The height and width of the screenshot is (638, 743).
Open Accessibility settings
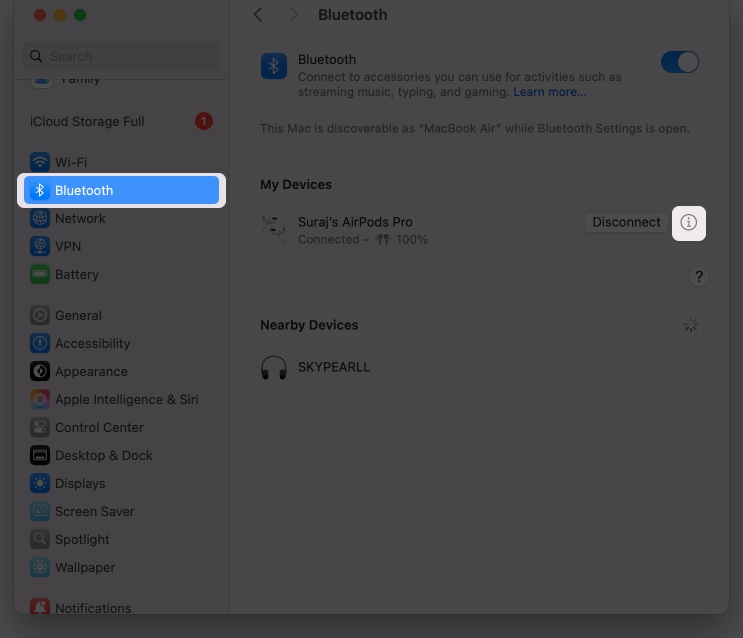coord(121,343)
